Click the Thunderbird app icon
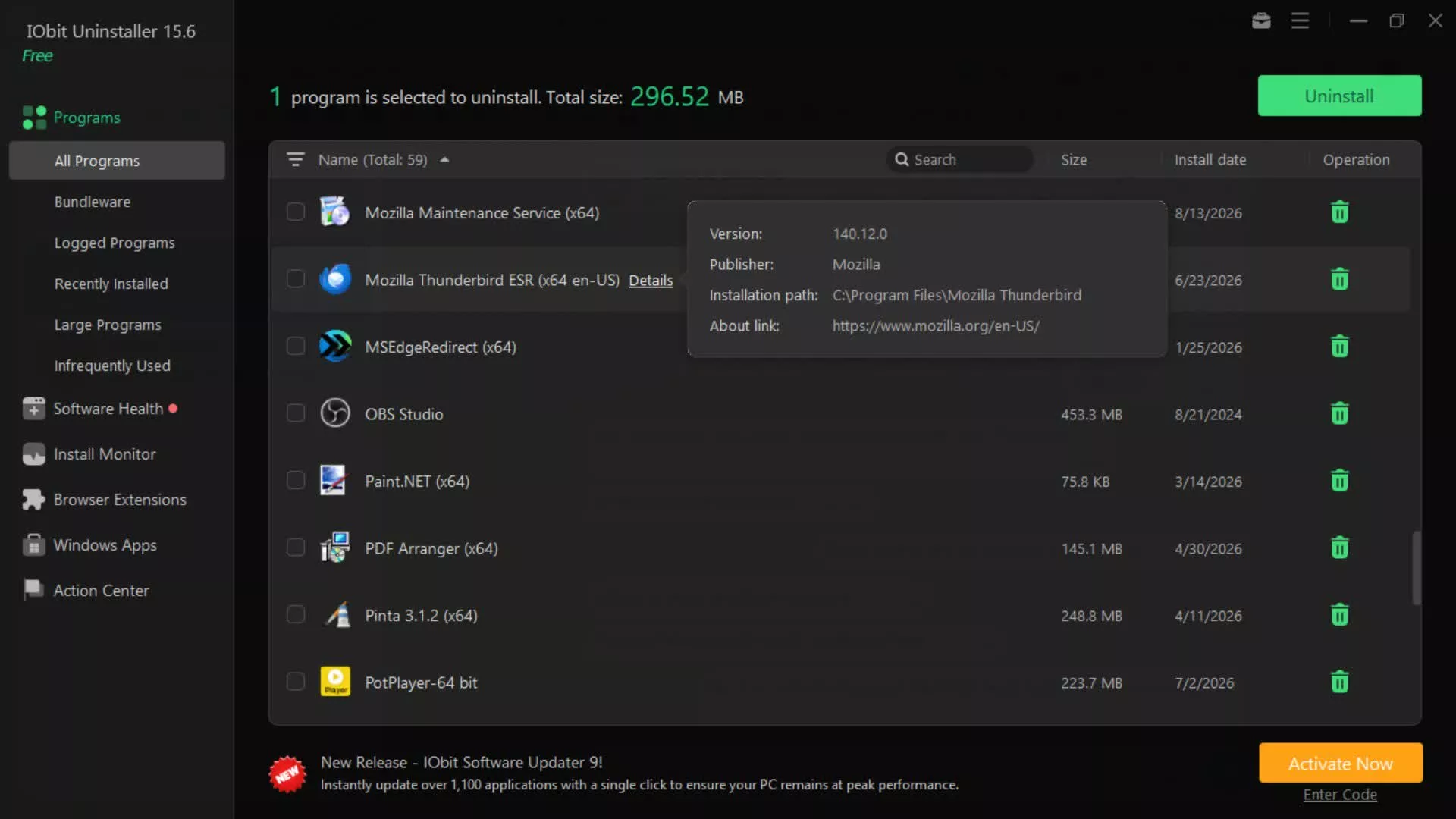This screenshot has width=1456, height=819. [334, 279]
